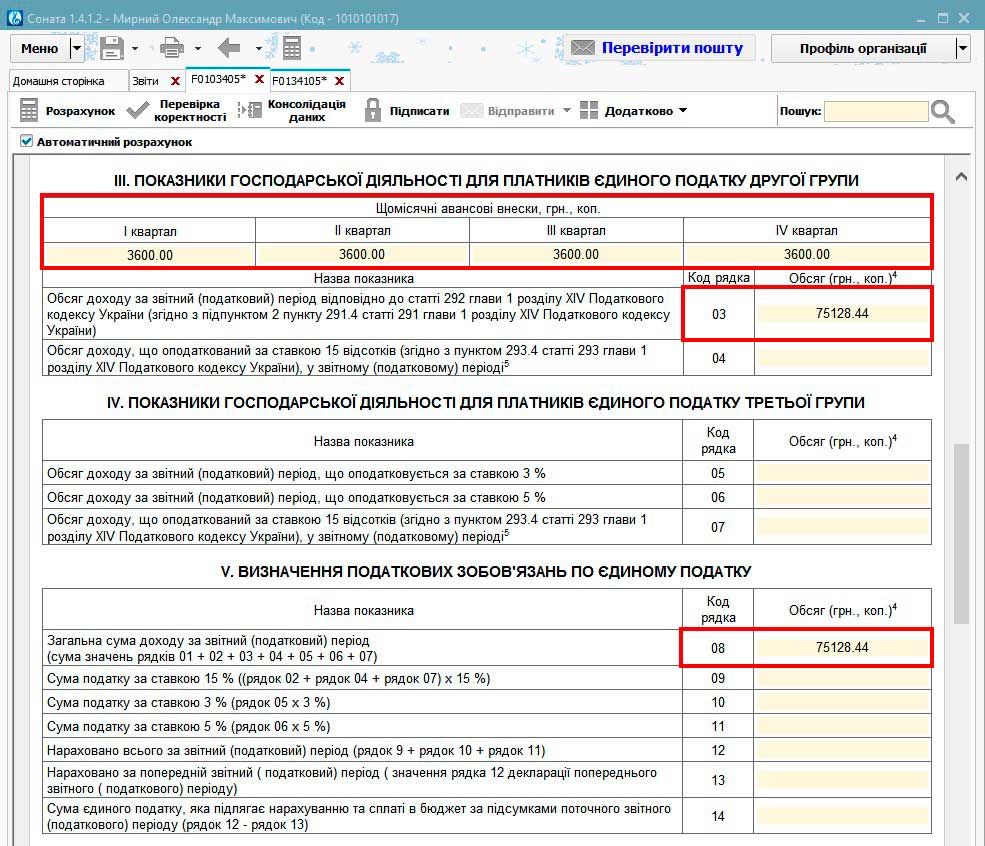Click row 04 income amount field
This screenshot has width=985, height=846.
point(842,358)
